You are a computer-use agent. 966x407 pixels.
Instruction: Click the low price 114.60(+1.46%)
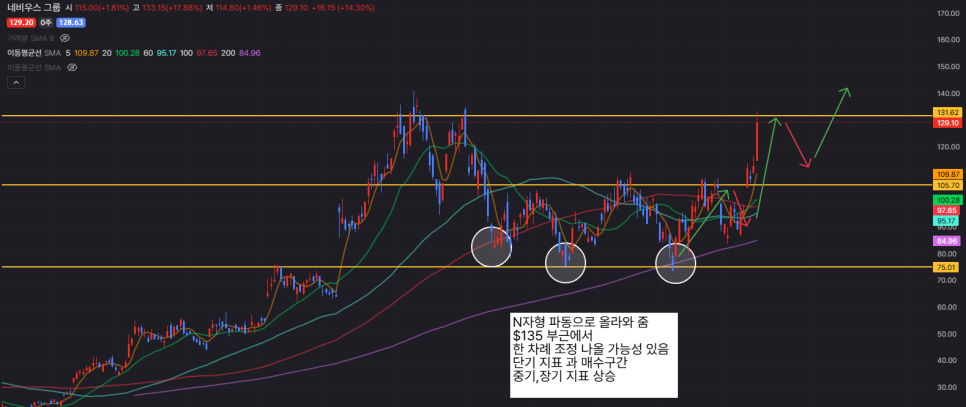pos(242,8)
